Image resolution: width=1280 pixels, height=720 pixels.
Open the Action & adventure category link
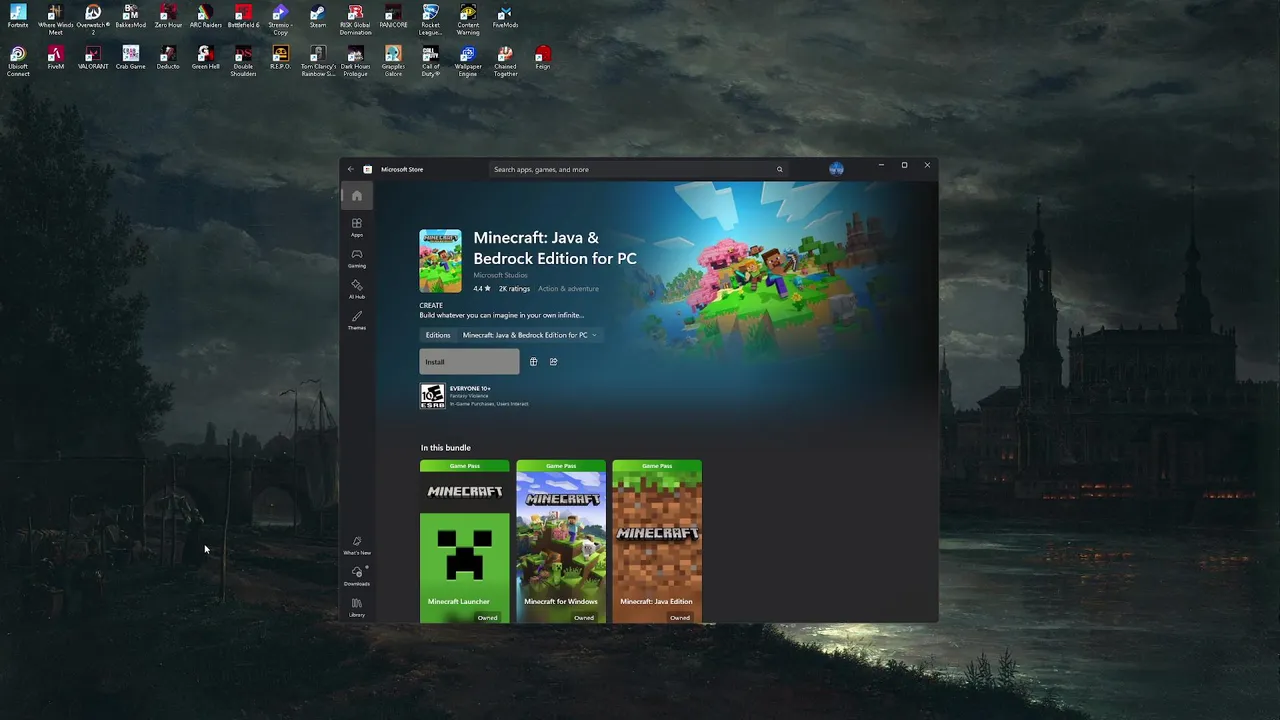568,289
